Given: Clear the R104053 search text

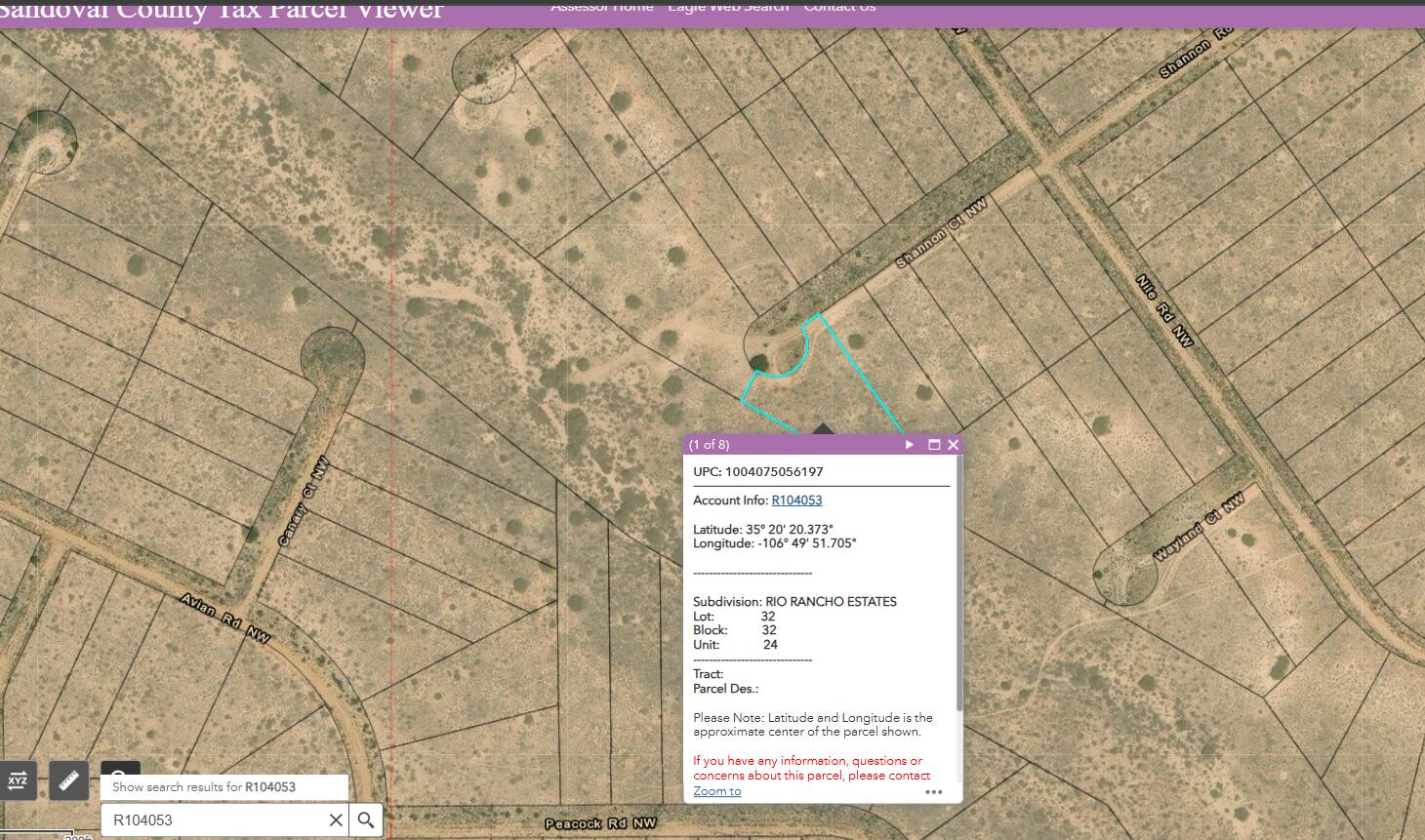Looking at the screenshot, I should [335, 820].
